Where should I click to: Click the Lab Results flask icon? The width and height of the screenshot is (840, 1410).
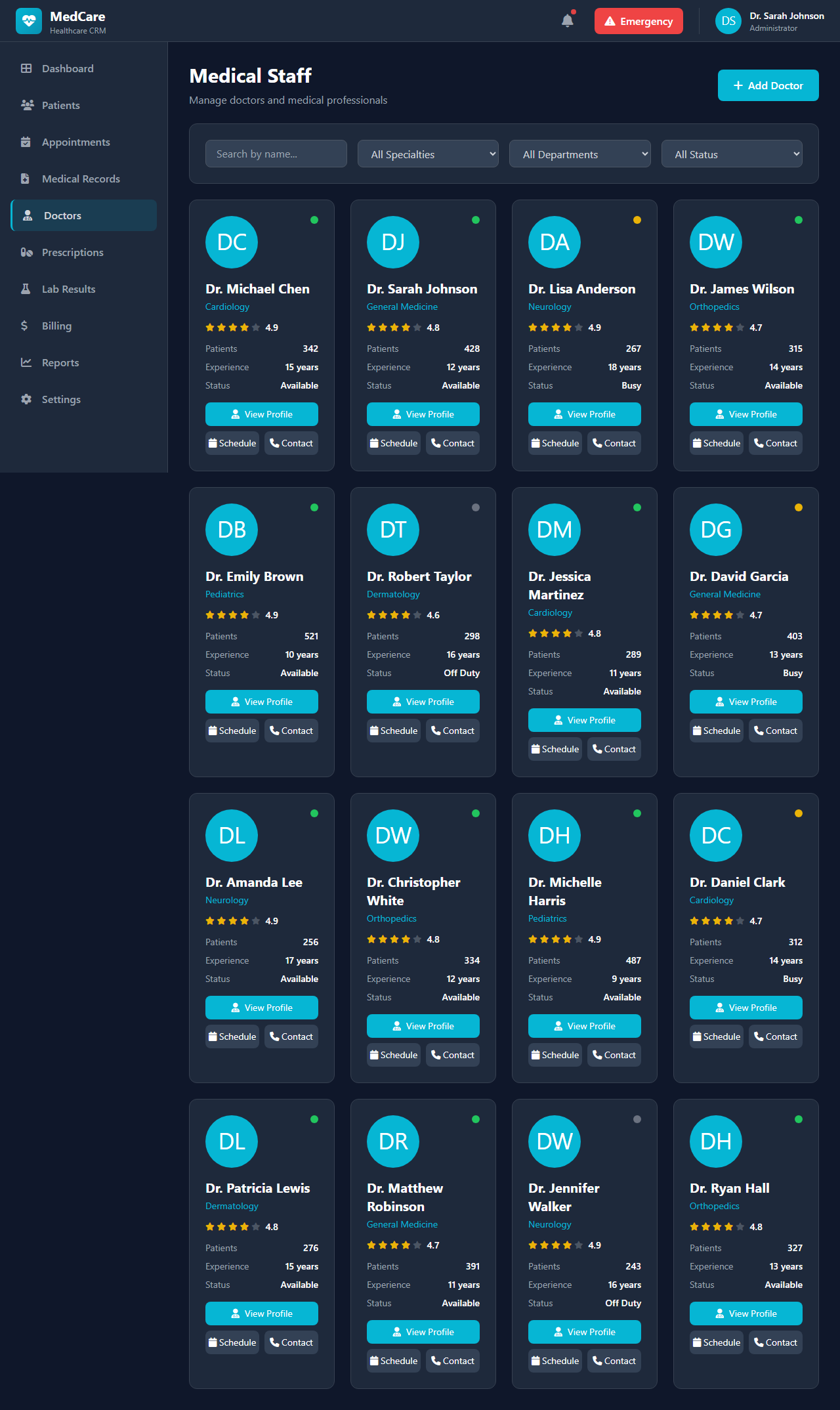(26, 289)
